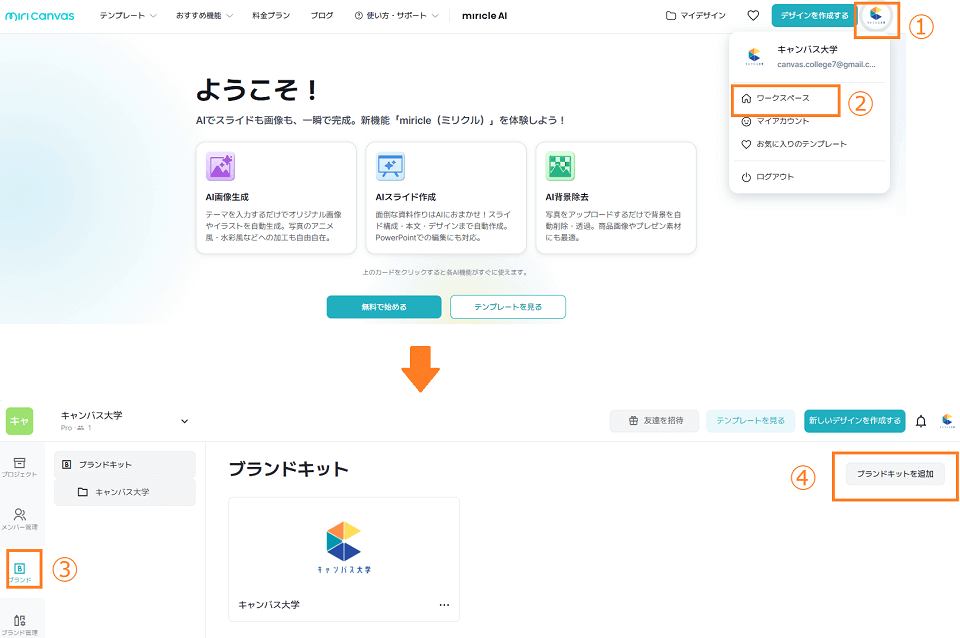This screenshot has width=960, height=638.
Task: Click the キャンバス大学 workspace avatar icon
Action: 754,56
